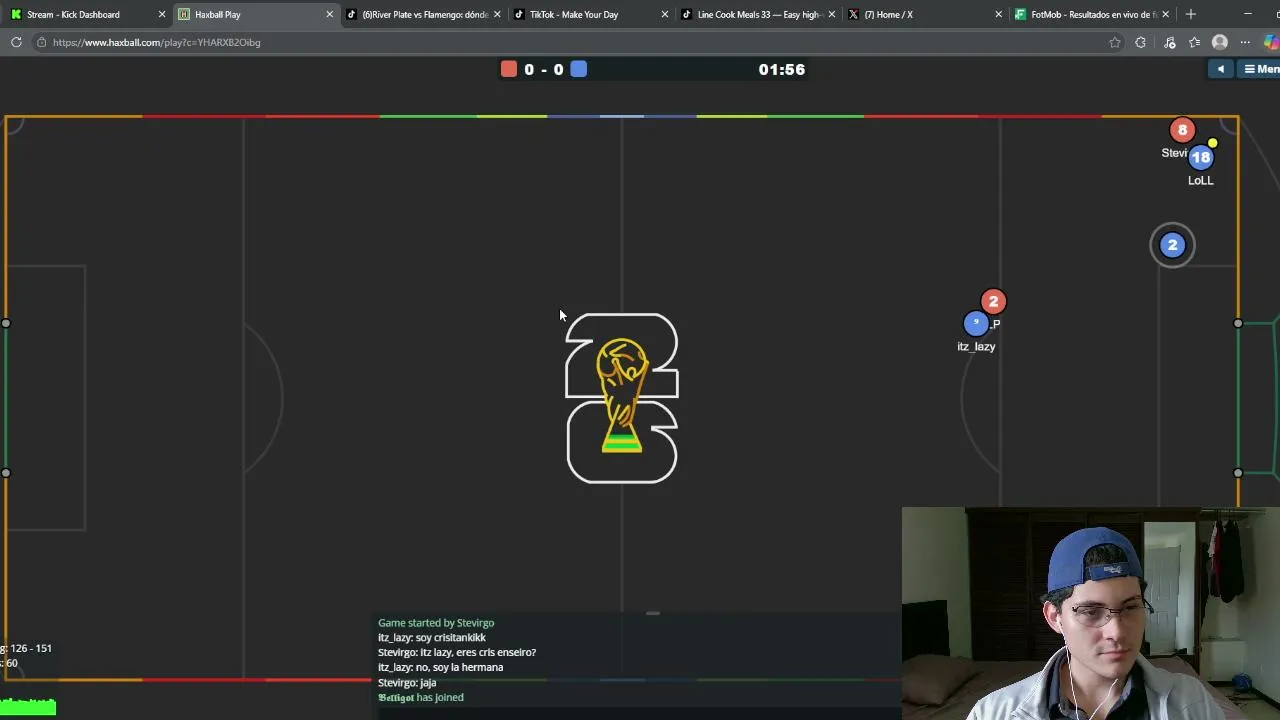Viewport: 1280px width, 720px height.
Task: Click the blue disc above itz_lazy
Action: (976, 323)
